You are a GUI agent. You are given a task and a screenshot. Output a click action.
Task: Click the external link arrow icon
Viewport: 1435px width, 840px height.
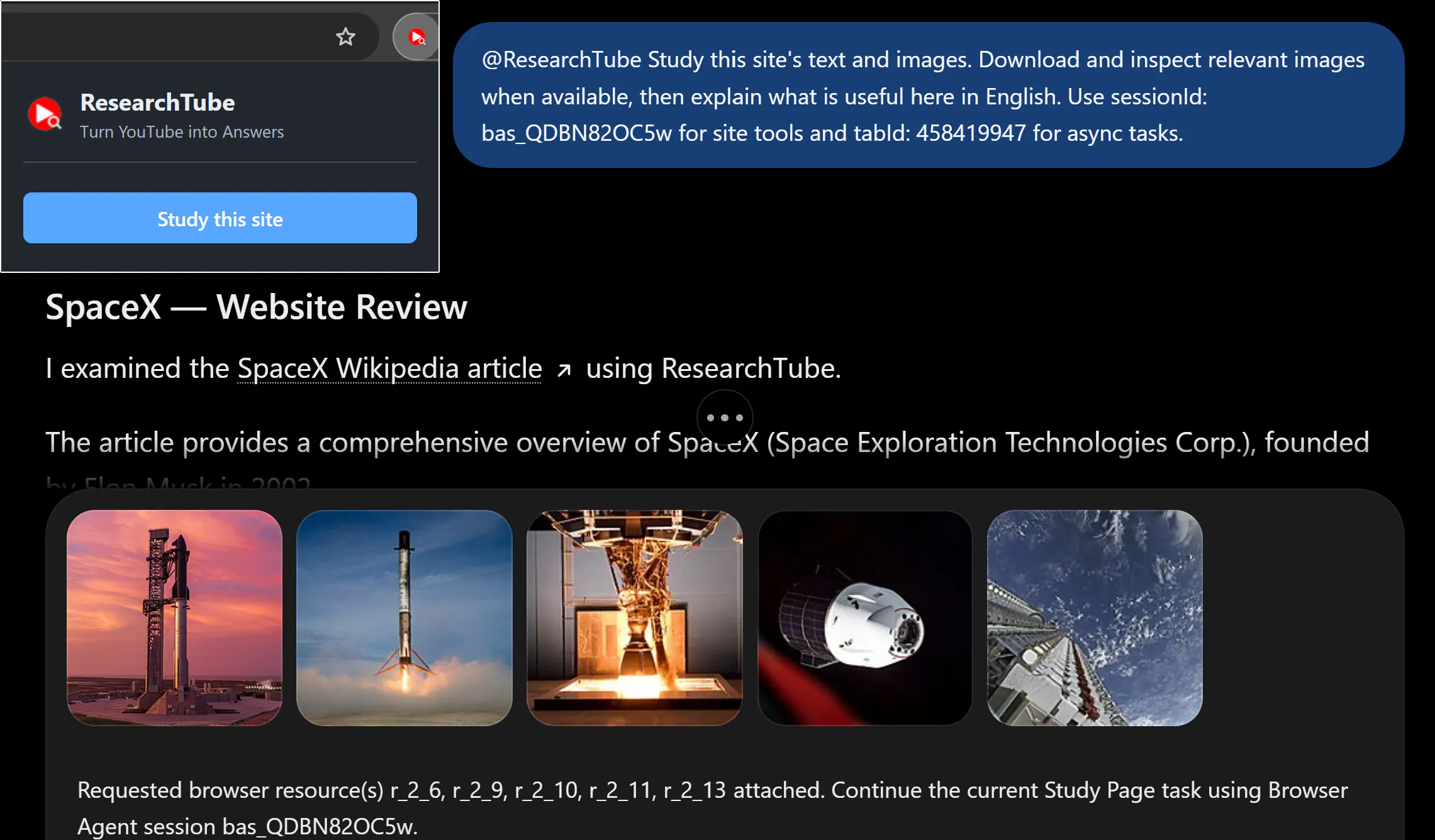pyautogui.click(x=564, y=370)
